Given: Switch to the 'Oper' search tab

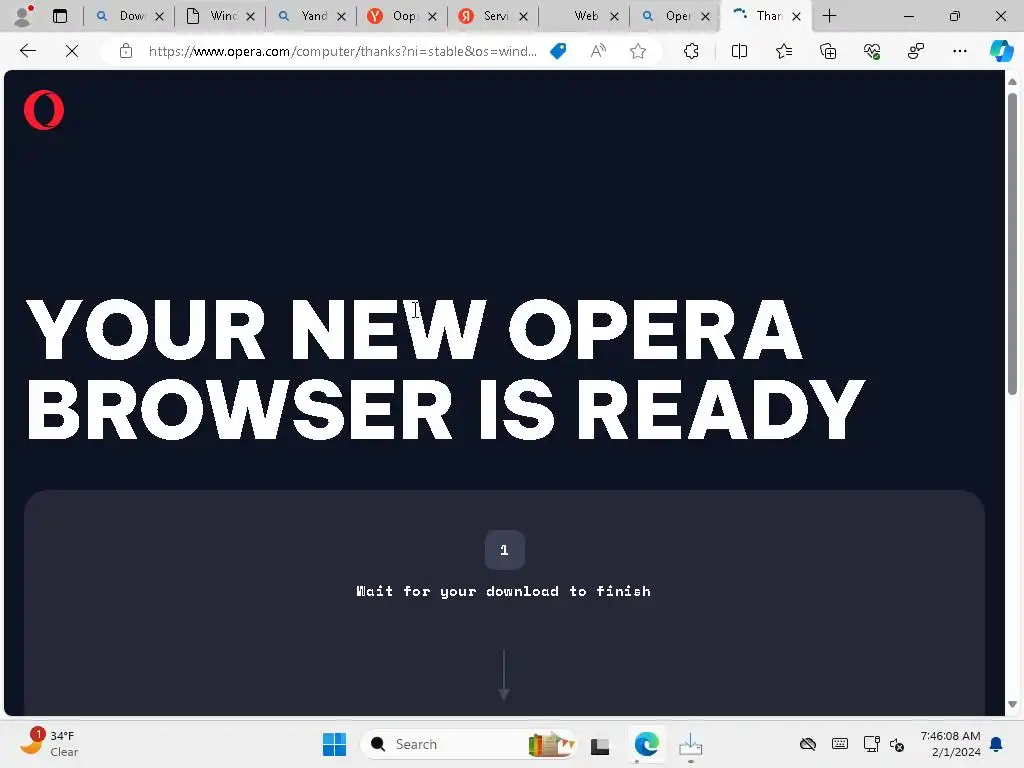Looking at the screenshot, I should [675, 16].
